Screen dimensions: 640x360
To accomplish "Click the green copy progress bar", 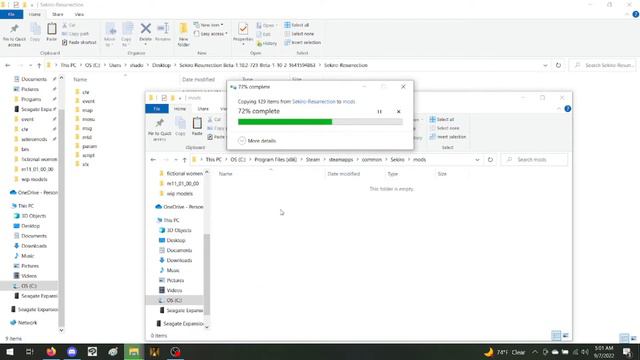I will pos(320,122).
